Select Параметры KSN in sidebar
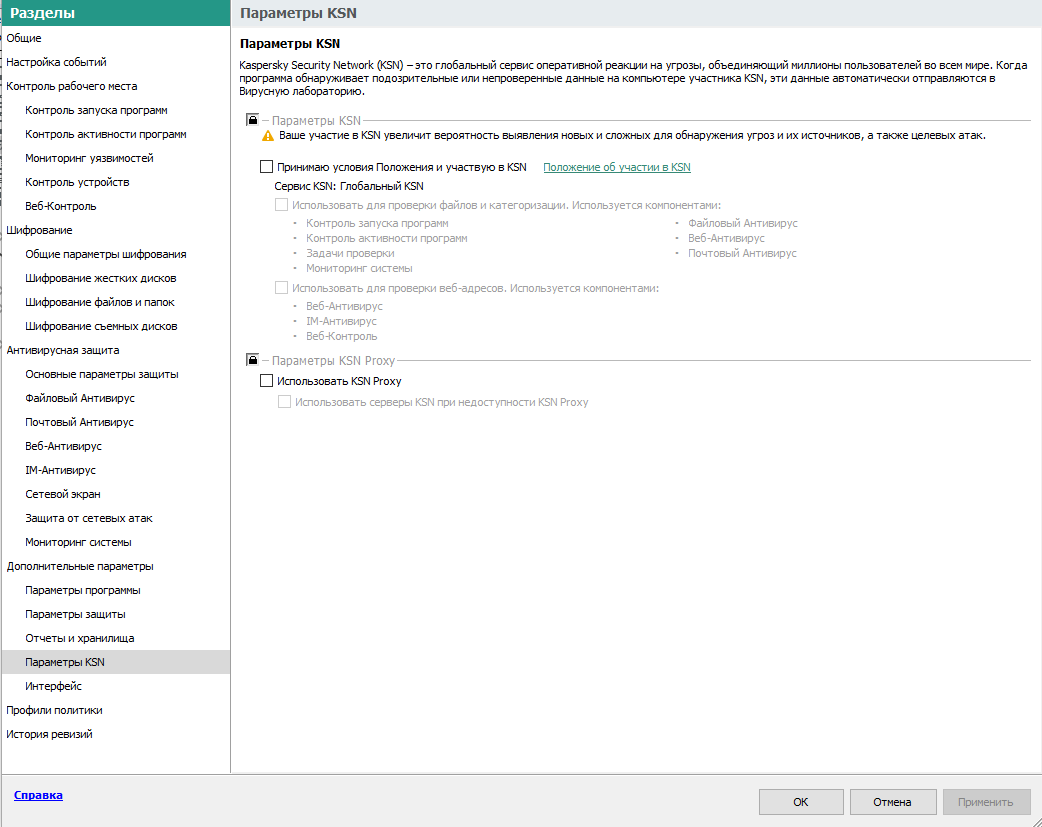The image size is (1042, 827). tap(116, 662)
